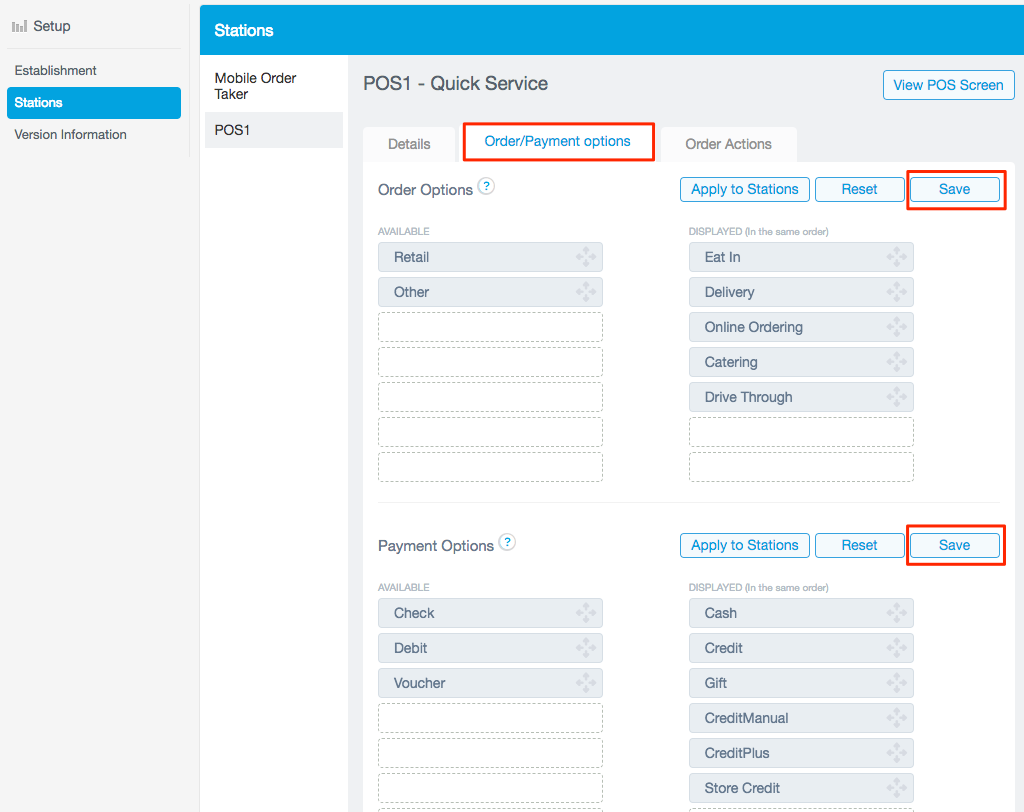Select Stations in the sidebar
Screen dimensions: 1024x812
(x=94, y=103)
